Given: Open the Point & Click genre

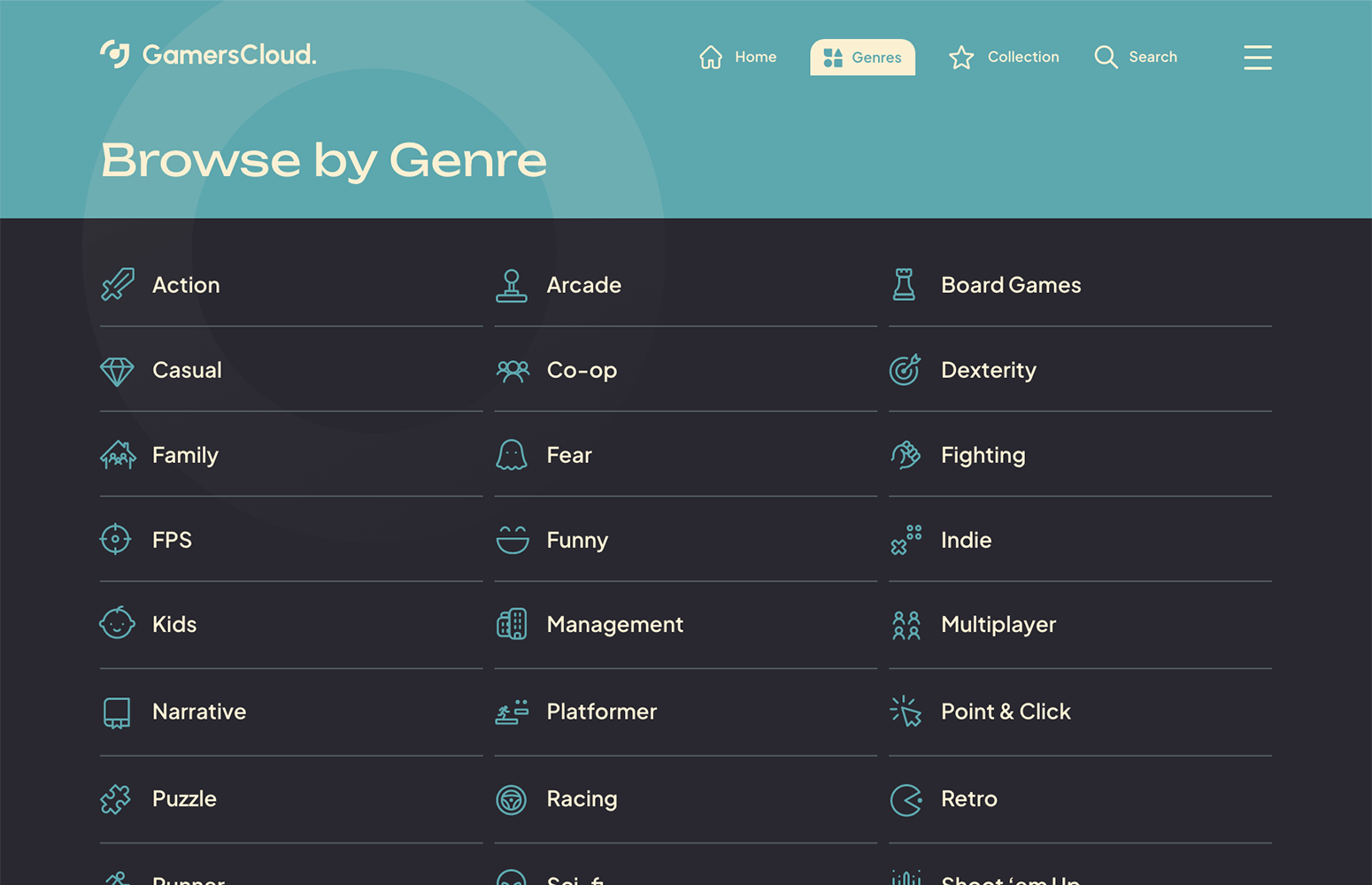Looking at the screenshot, I should (1006, 711).
